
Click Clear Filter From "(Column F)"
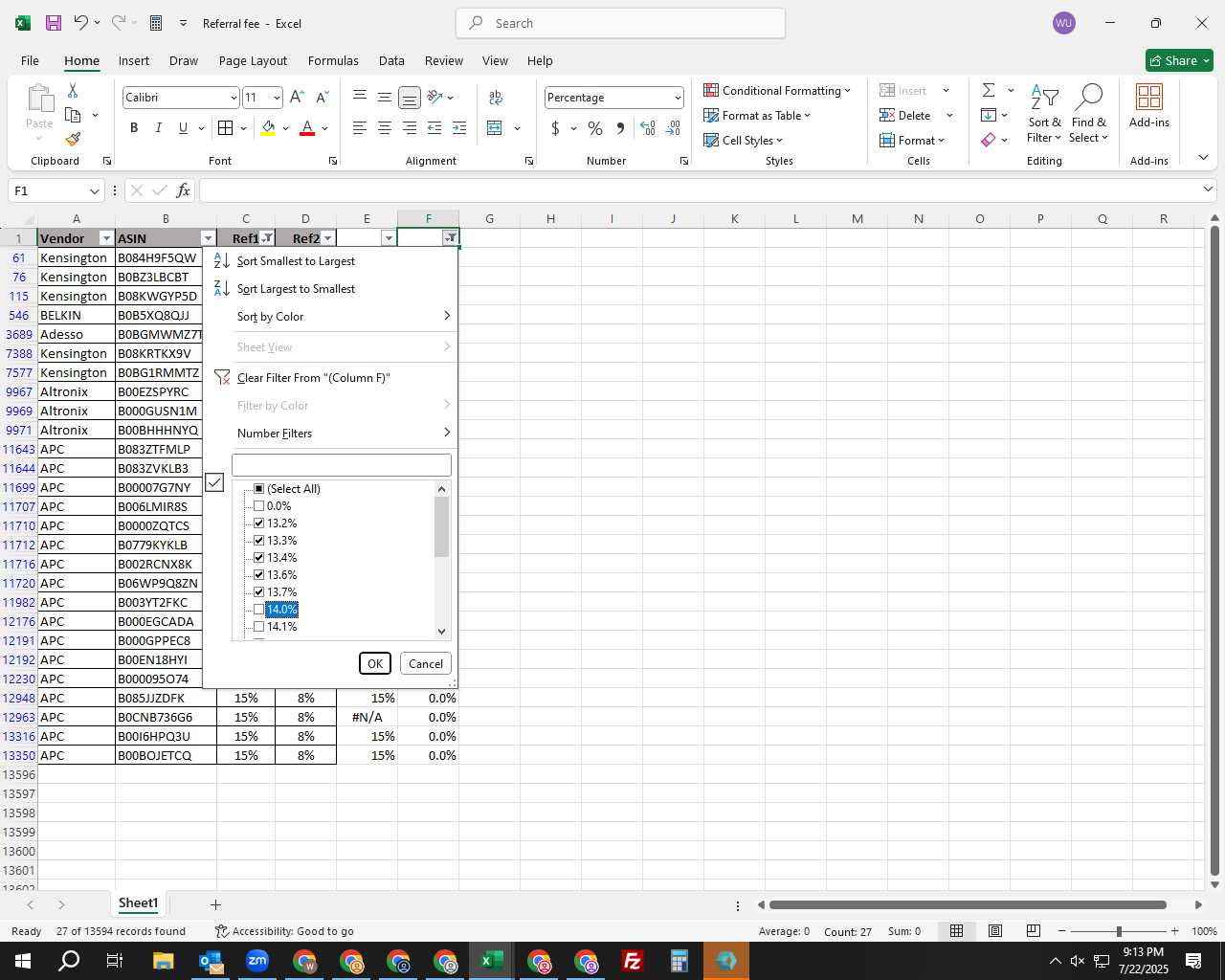pos(330,378)
